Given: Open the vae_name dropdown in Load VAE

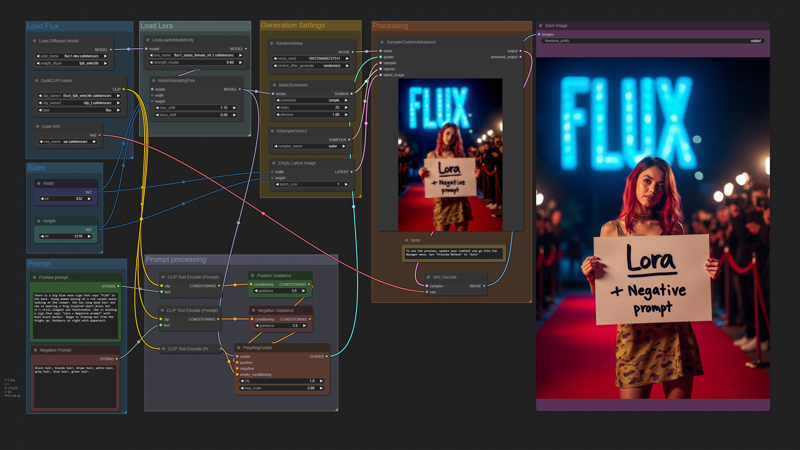Looking at the screenshot, I should click(x=67, y=141).
